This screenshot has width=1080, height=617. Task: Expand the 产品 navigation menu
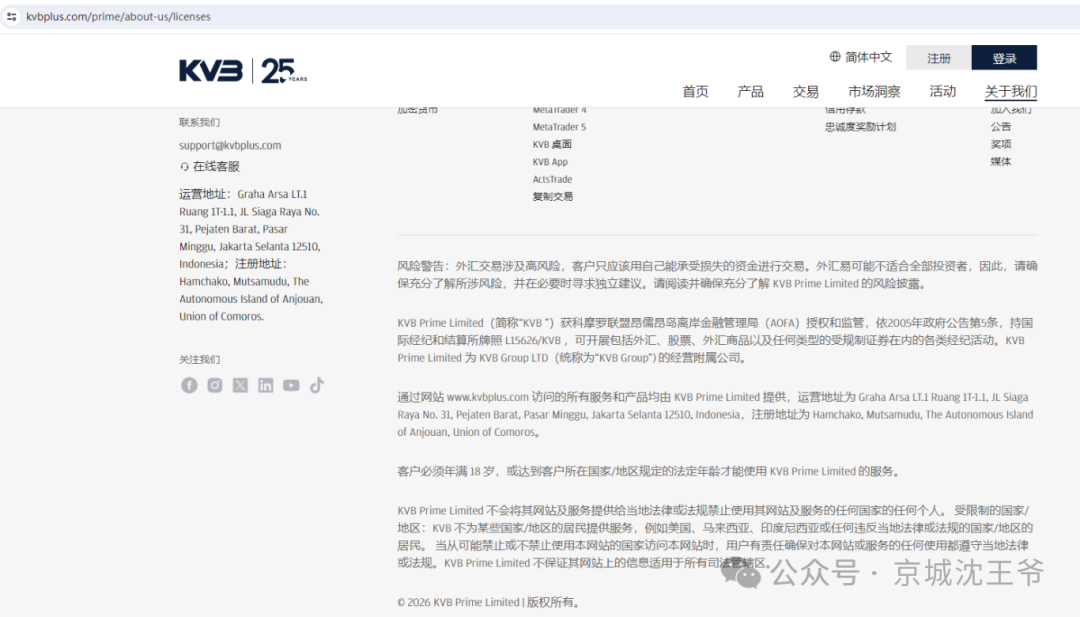click(750, 91)
